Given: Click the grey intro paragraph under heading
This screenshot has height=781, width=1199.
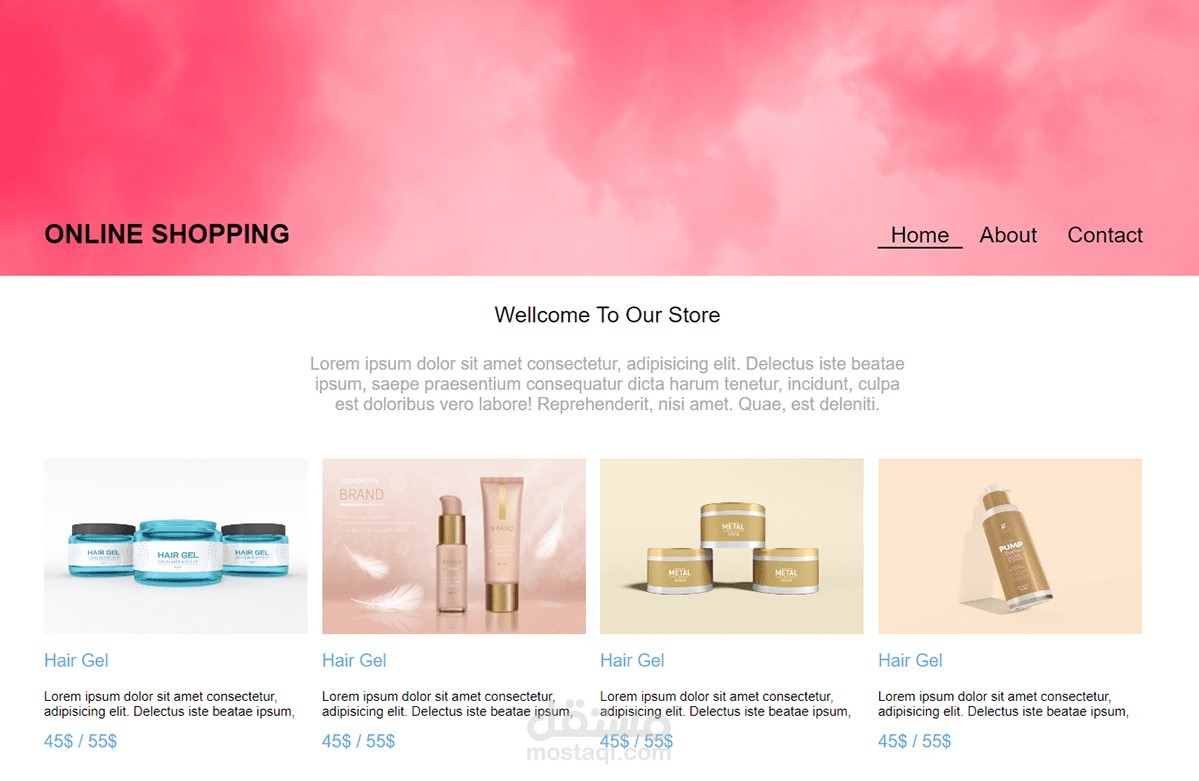Looking at the screenshot, I should coord(607,384).
